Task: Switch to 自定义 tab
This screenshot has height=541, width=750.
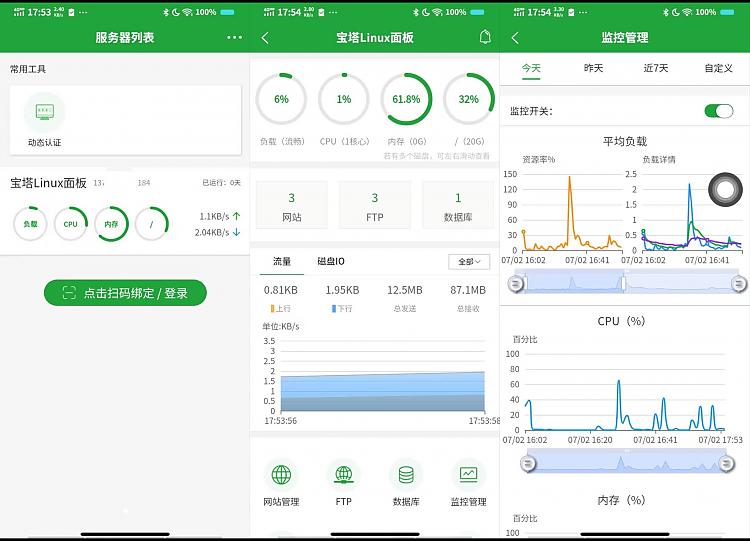Action: (x=718, y=68)
